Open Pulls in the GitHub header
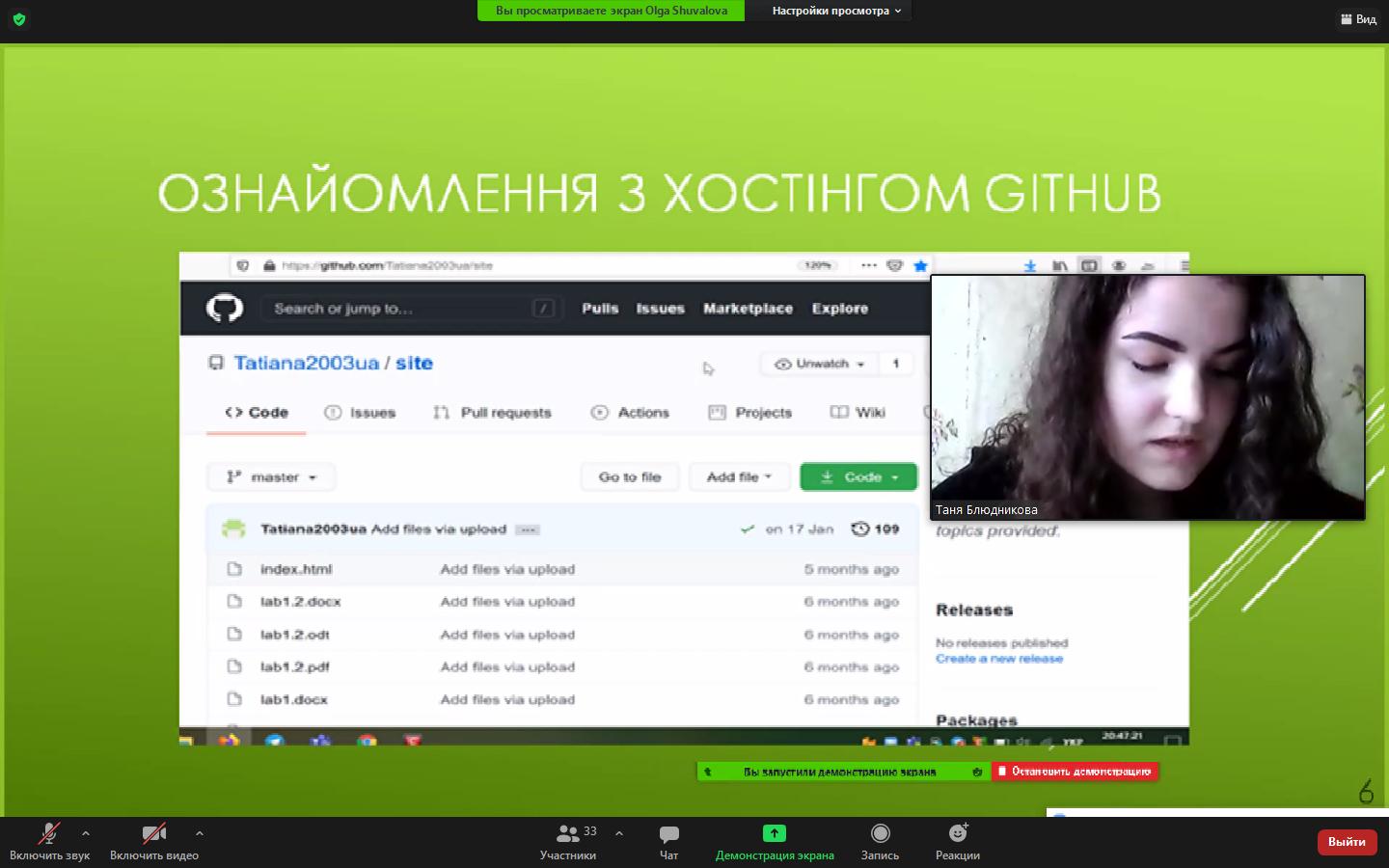The image size is (1389, 868). [600, 309]
